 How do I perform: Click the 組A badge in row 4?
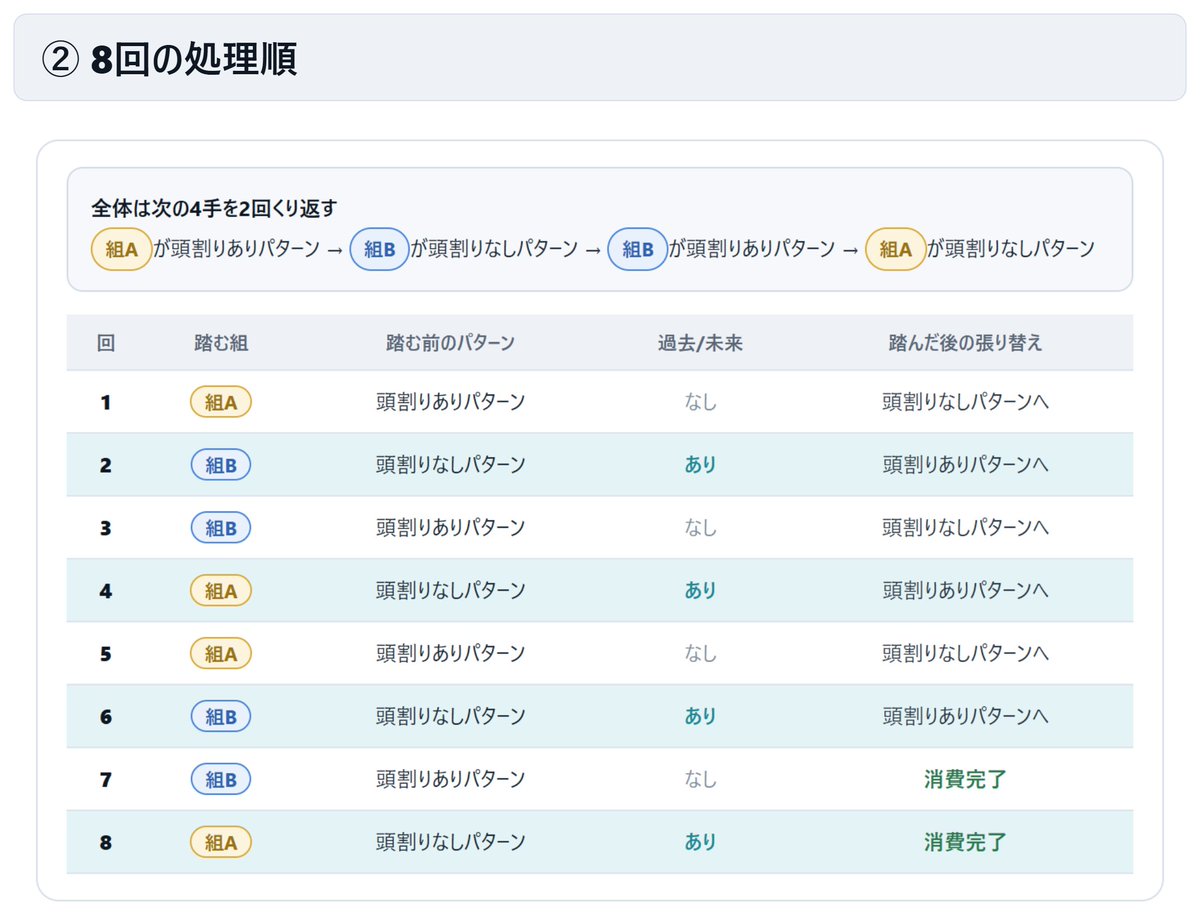pyautogui.click(x=221, y=591)
